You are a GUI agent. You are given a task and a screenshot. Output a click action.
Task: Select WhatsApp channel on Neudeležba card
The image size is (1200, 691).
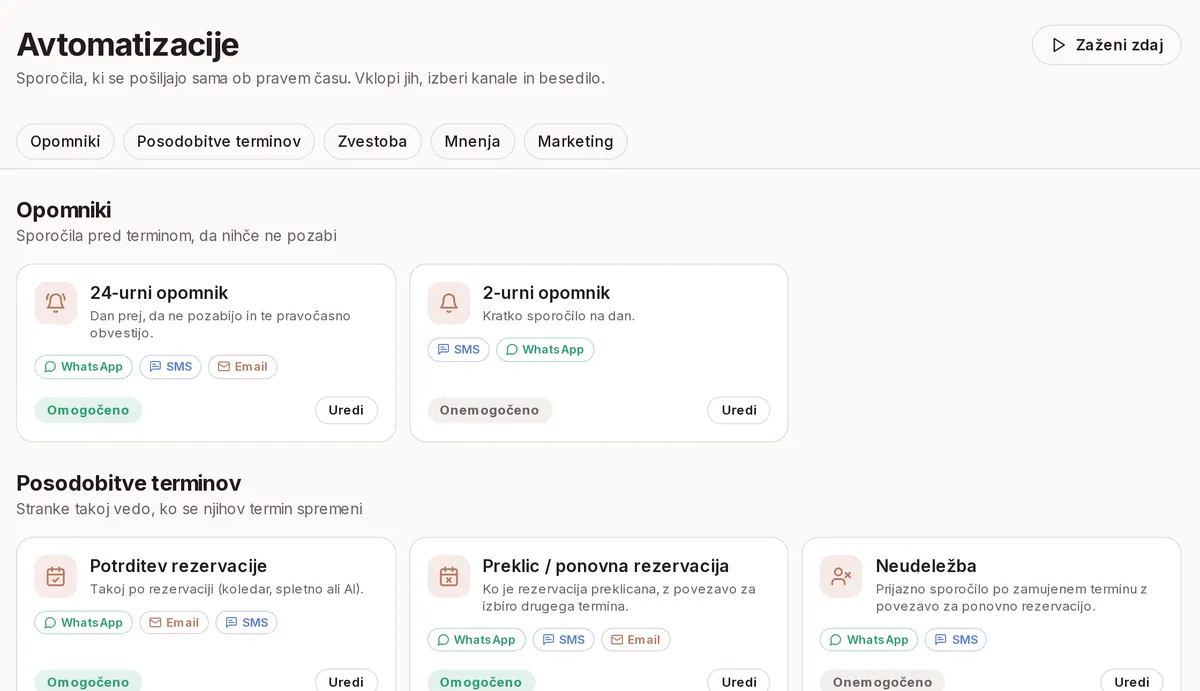(x=869, y=640)
